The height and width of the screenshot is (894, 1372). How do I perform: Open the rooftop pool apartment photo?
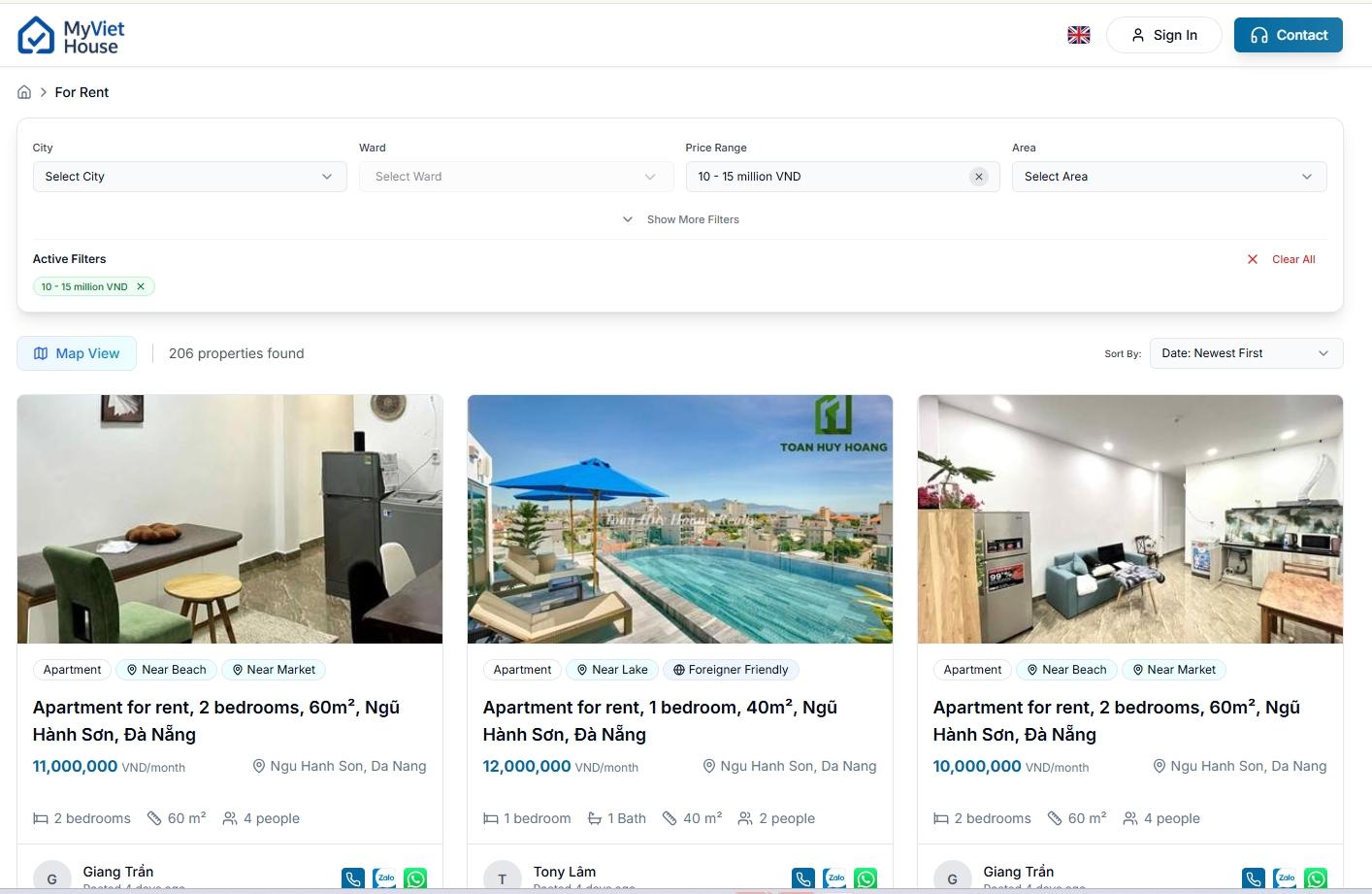679,518
